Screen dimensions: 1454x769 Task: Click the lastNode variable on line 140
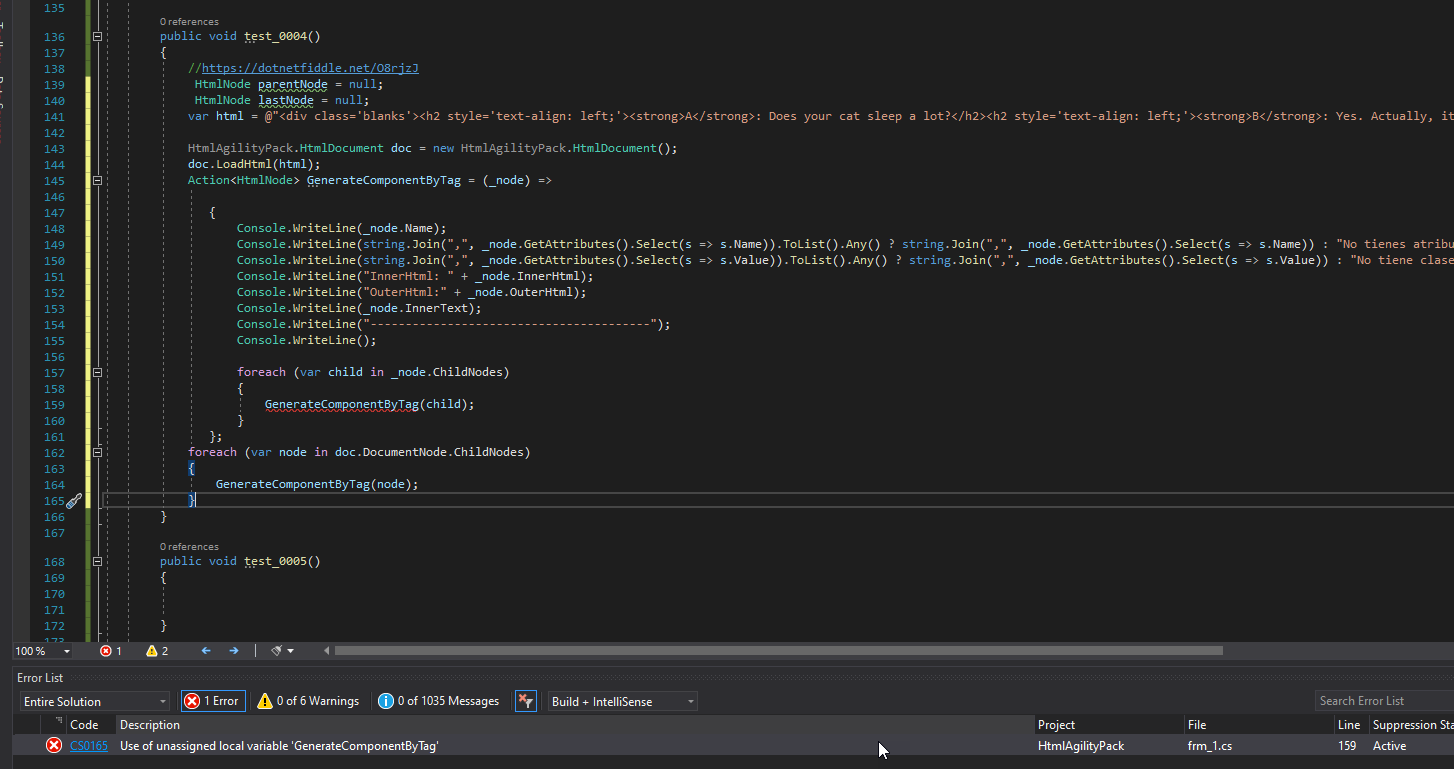(286, 101)
